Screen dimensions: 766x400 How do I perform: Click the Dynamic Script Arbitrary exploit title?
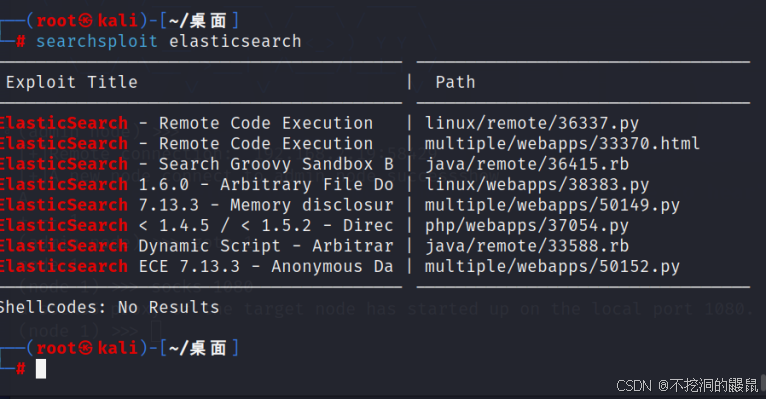265,246
